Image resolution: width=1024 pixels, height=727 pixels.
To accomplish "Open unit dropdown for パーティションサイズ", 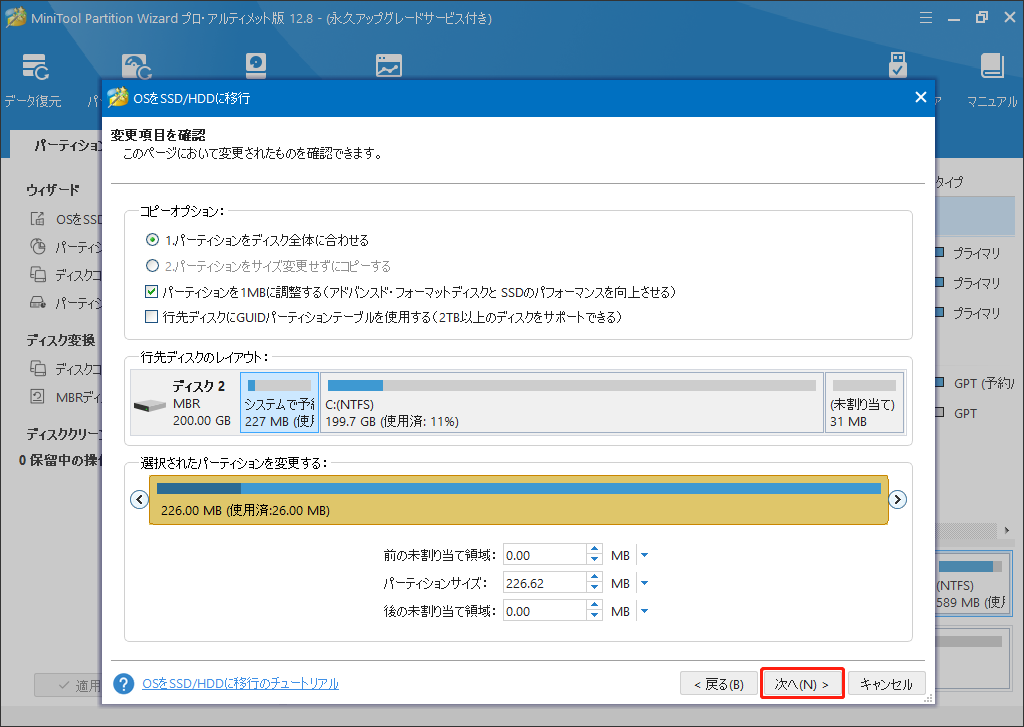I will click(644, 583).
